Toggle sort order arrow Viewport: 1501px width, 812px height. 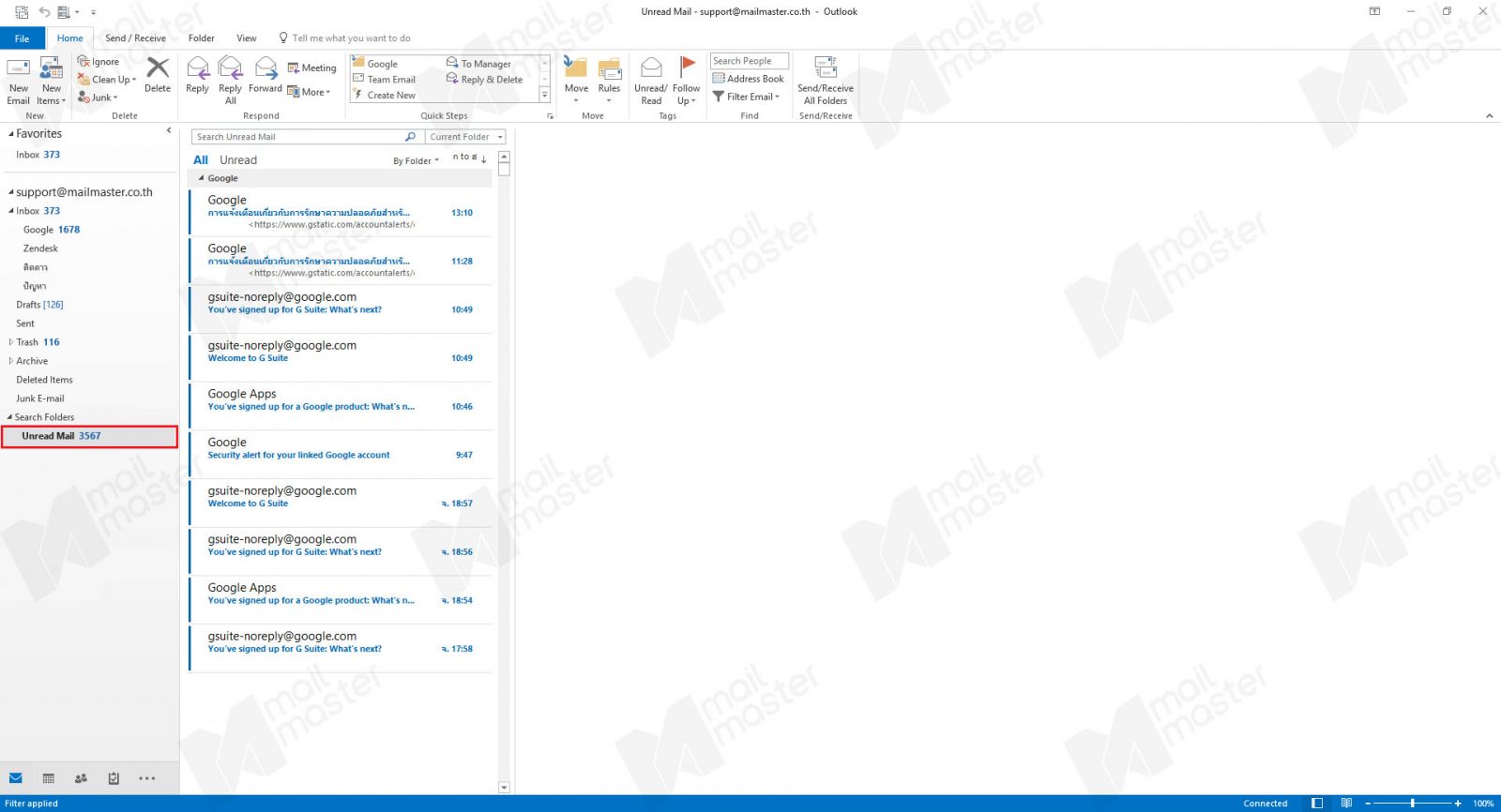[x=484, y=158]
